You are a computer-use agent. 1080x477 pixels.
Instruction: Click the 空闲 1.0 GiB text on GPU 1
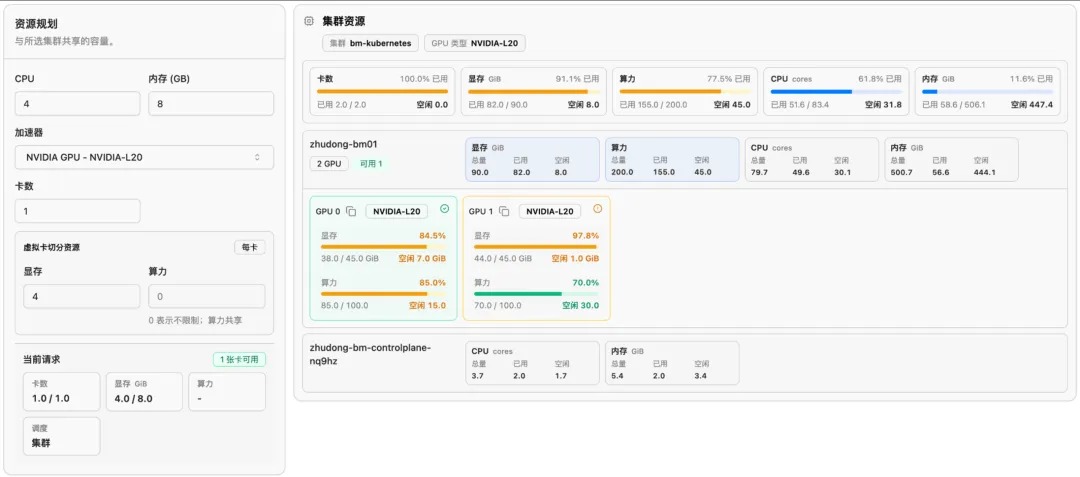click(x=575, y=259)
